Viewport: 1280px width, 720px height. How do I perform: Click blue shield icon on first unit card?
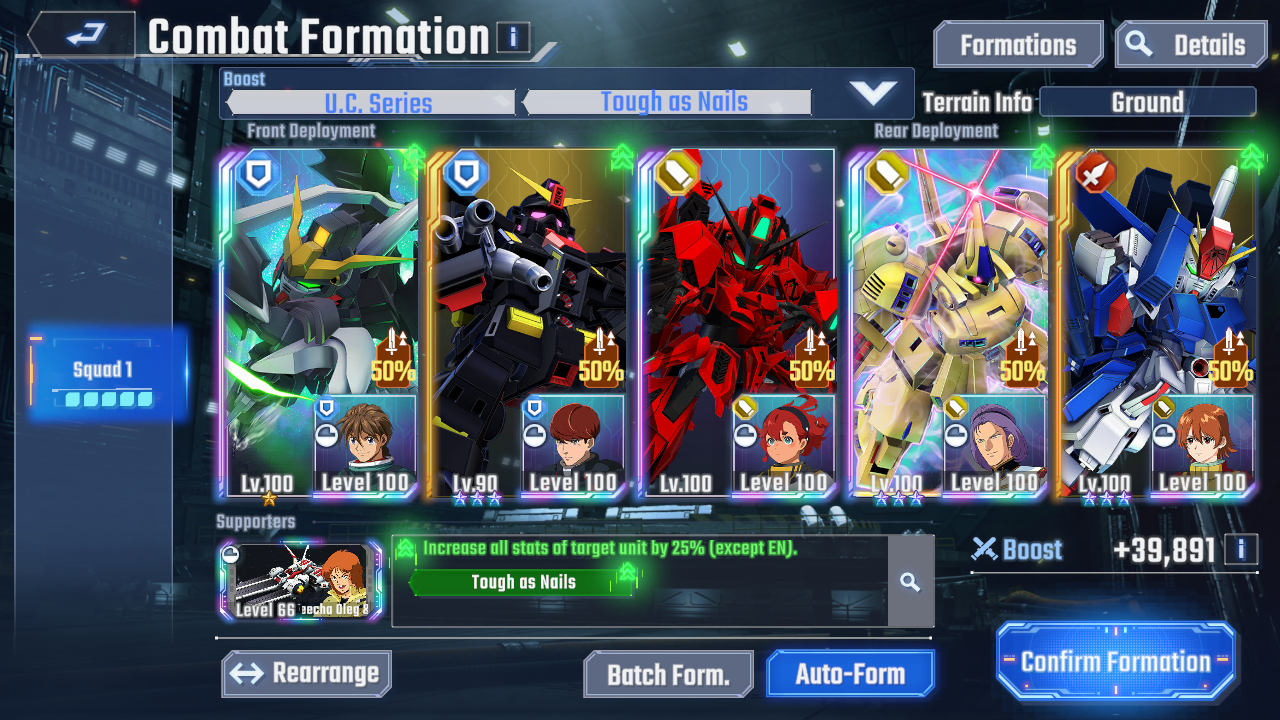pos(257,174)
